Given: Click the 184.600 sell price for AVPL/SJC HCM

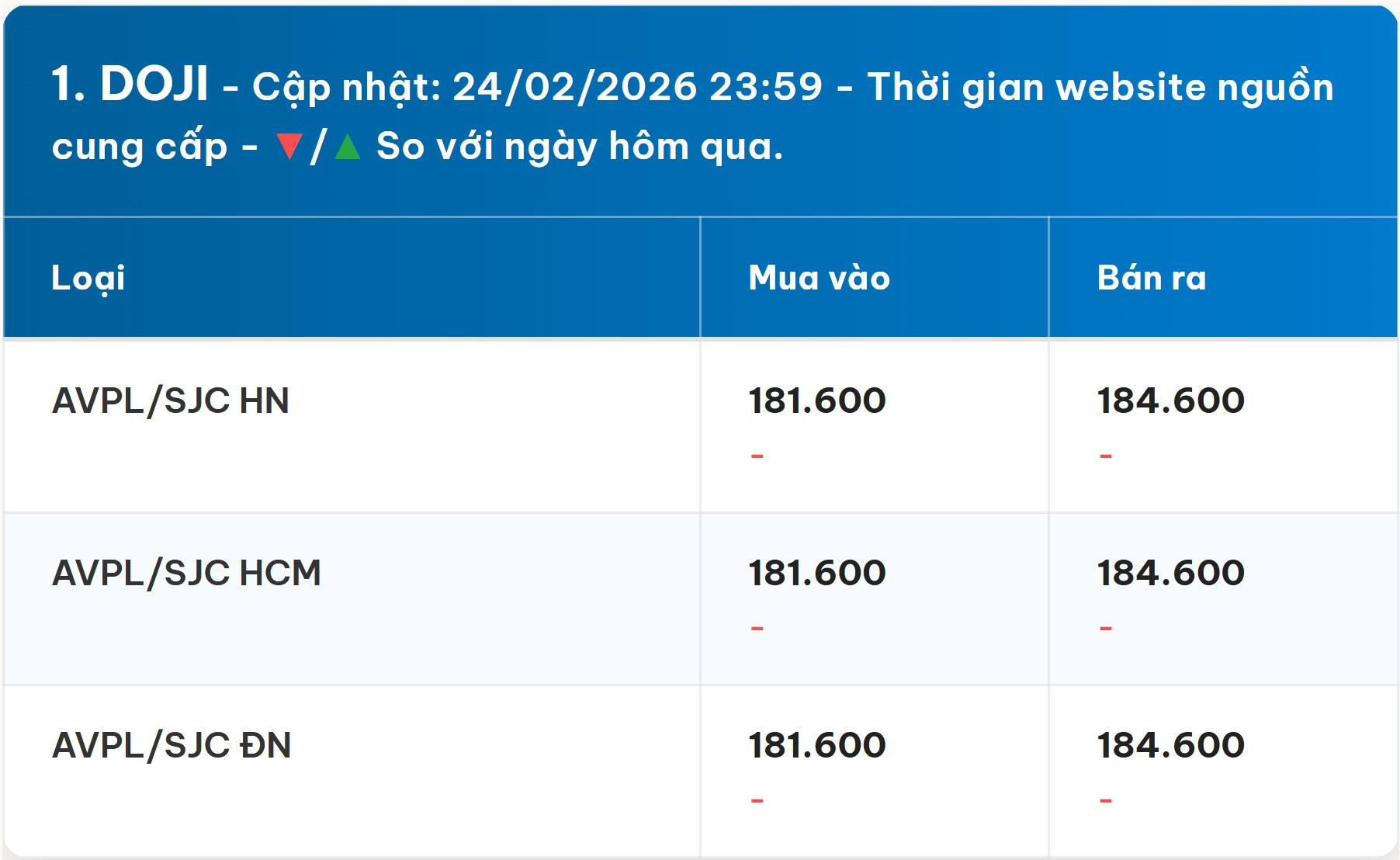Looking at the screenshot, I should pos(1170,573).
